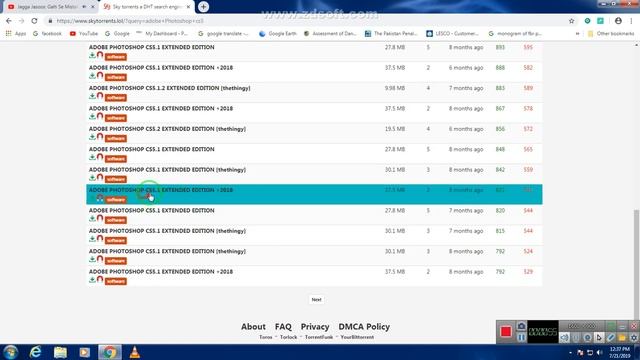Viewport: 640px width, 360px height.
Task: Toggle recorder webcam capture
Action: pyautogui.click(x=587, y=338)
